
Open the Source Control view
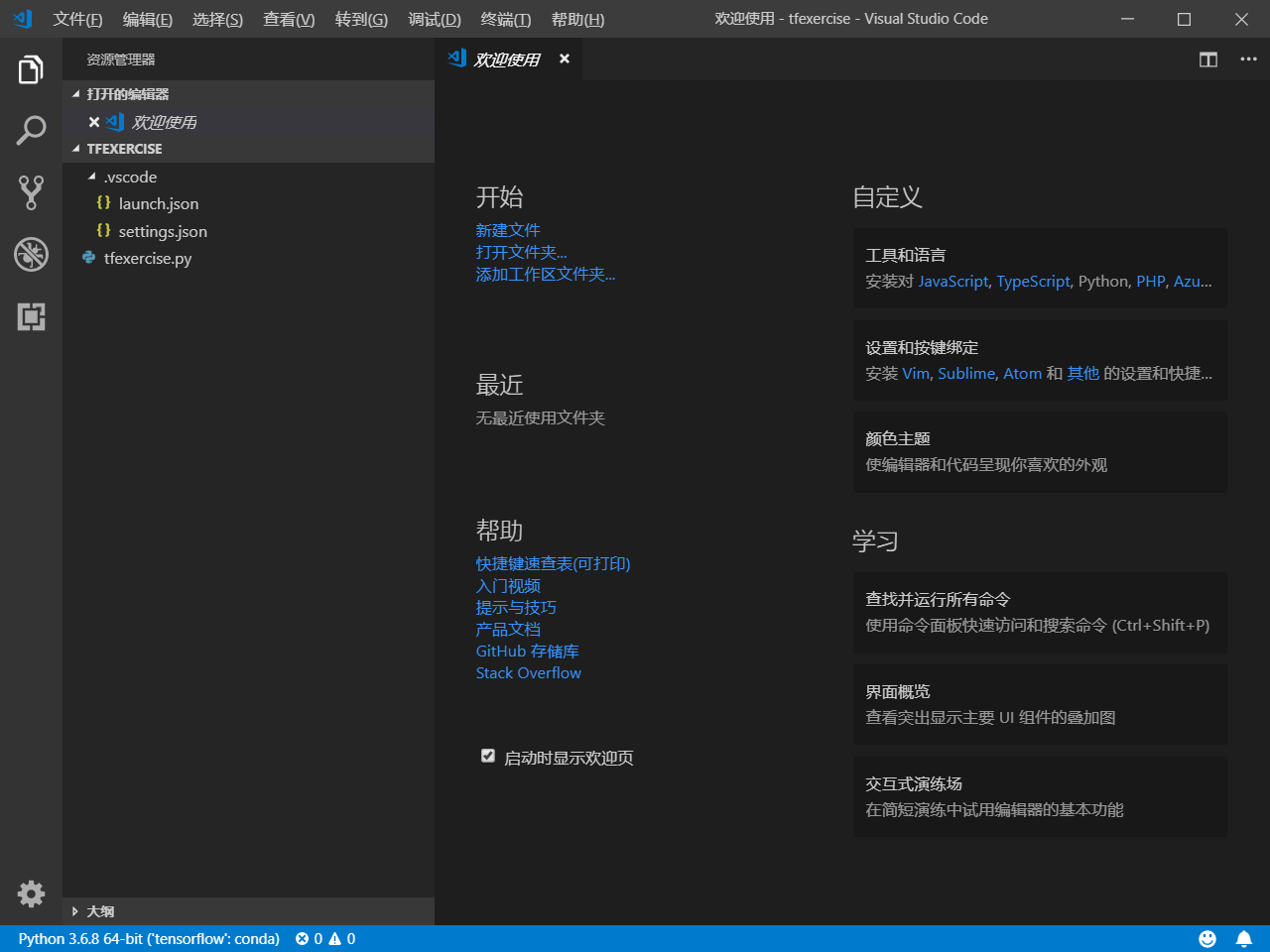[31, 192]
